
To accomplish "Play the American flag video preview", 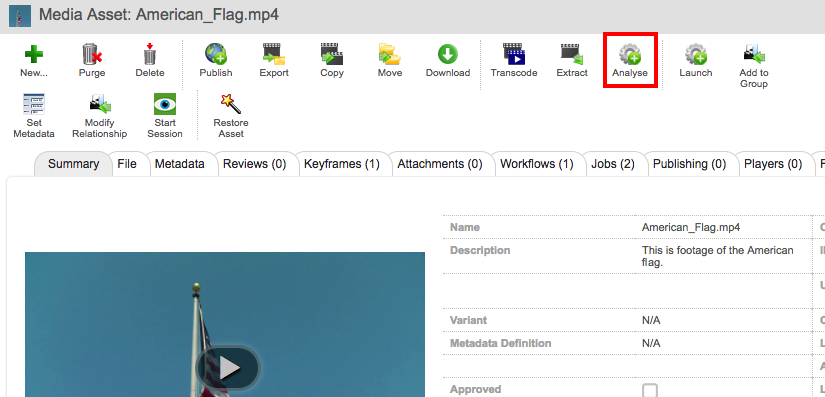I will tap(228, 368).
